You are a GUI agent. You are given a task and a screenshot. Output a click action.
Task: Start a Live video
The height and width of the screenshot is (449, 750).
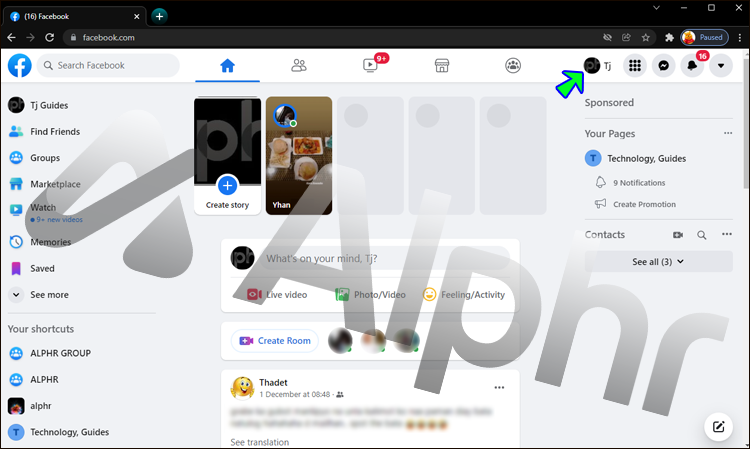coord(277,295)
